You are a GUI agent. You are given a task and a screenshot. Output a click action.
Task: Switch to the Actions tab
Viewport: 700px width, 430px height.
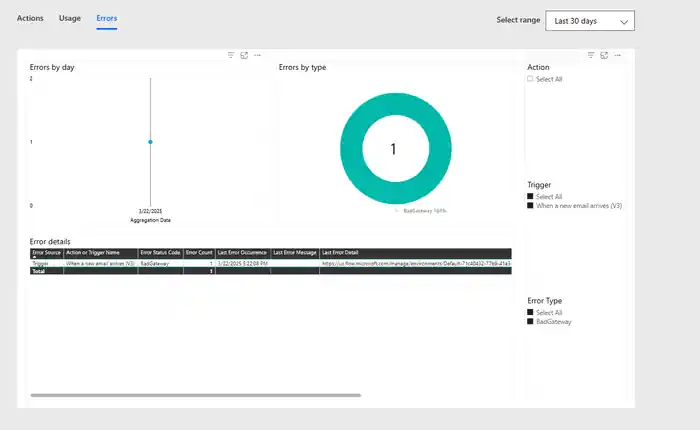[30, 18]
